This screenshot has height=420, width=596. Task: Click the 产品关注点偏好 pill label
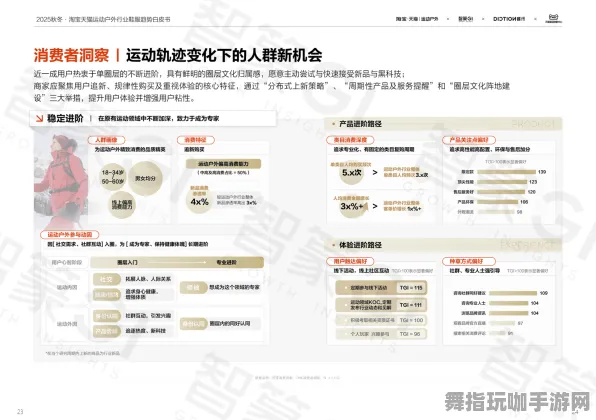[x=469, y=140]
